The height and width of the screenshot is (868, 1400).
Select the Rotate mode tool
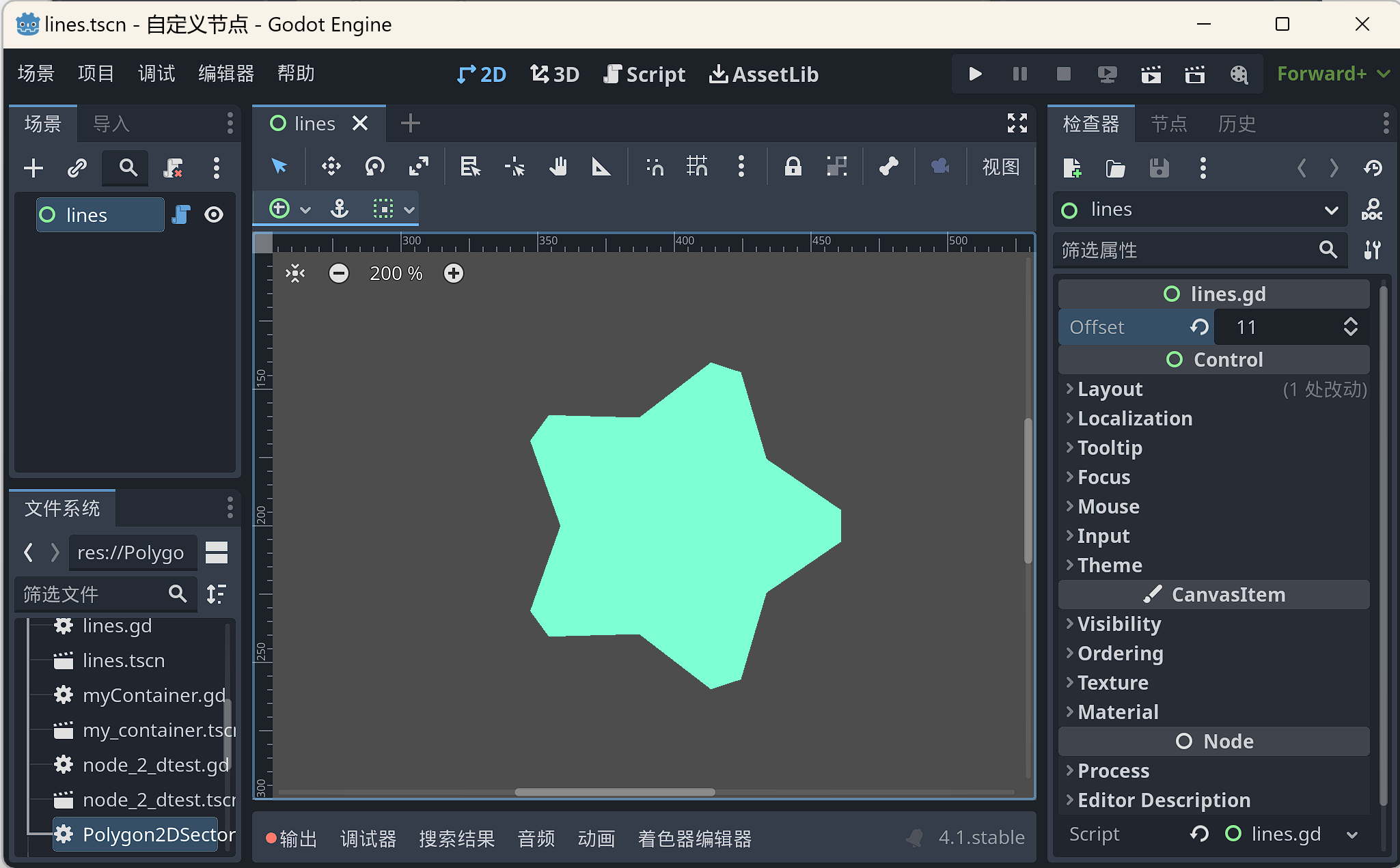pyautogui.click(x=374, y=167)
